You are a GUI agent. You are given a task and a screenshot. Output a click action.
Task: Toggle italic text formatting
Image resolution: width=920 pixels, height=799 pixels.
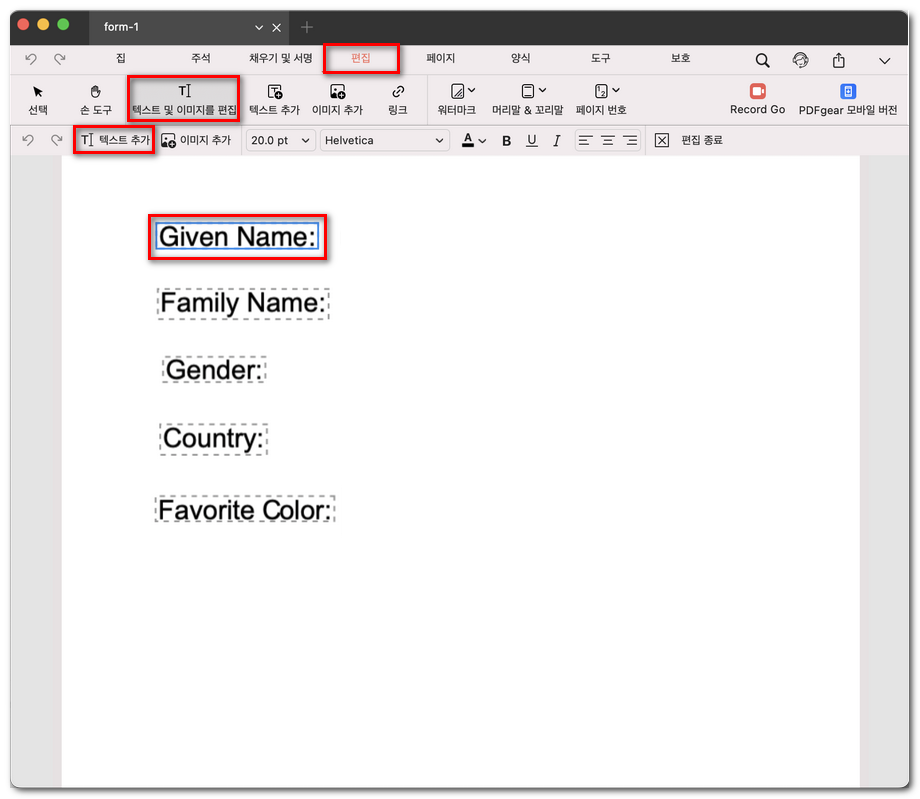pyautogui.click(x=556, y=141)
